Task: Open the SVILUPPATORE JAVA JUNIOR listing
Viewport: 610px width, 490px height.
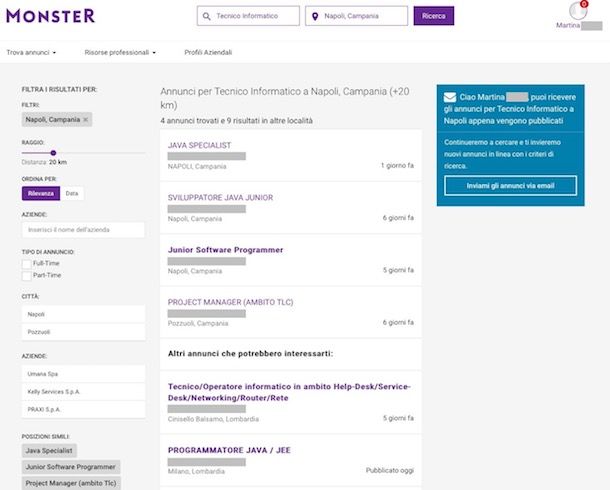Action: point(220,198)
